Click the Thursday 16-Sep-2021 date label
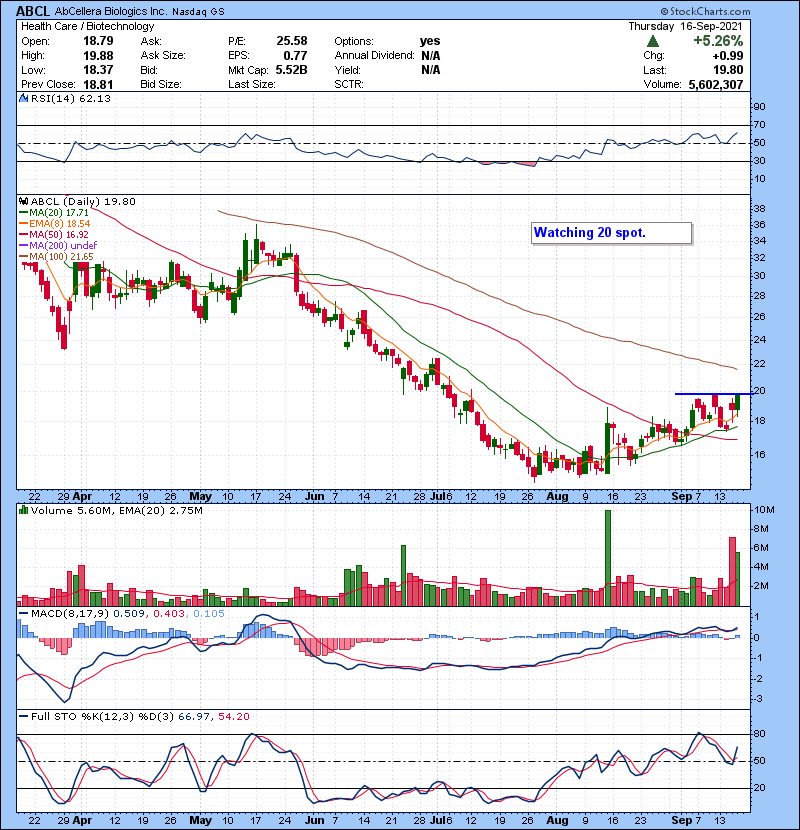The image size is (800, 830). (x=686, y=26)
